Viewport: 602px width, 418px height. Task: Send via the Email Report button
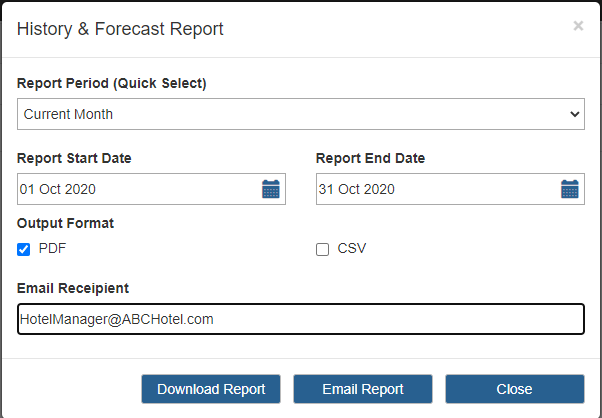tap(363, 389)
